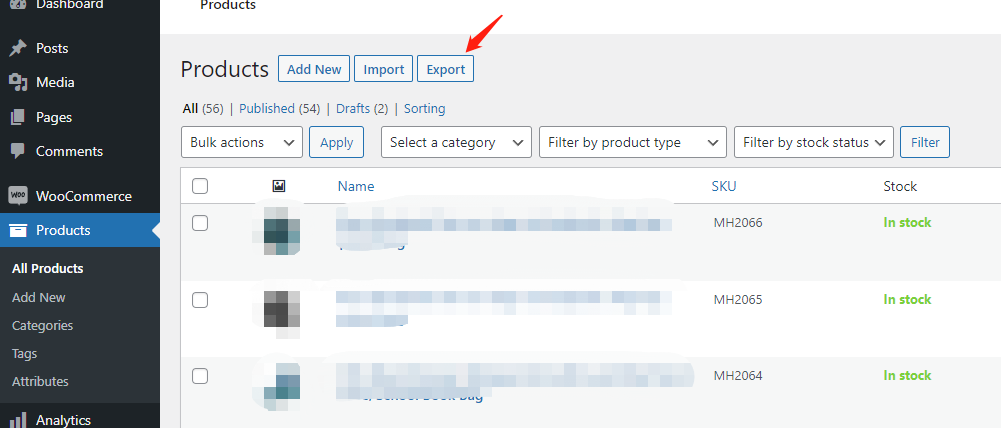Sort by the SKU column header
This screenshot has height=428, width=1001.
tap(724, 186)
